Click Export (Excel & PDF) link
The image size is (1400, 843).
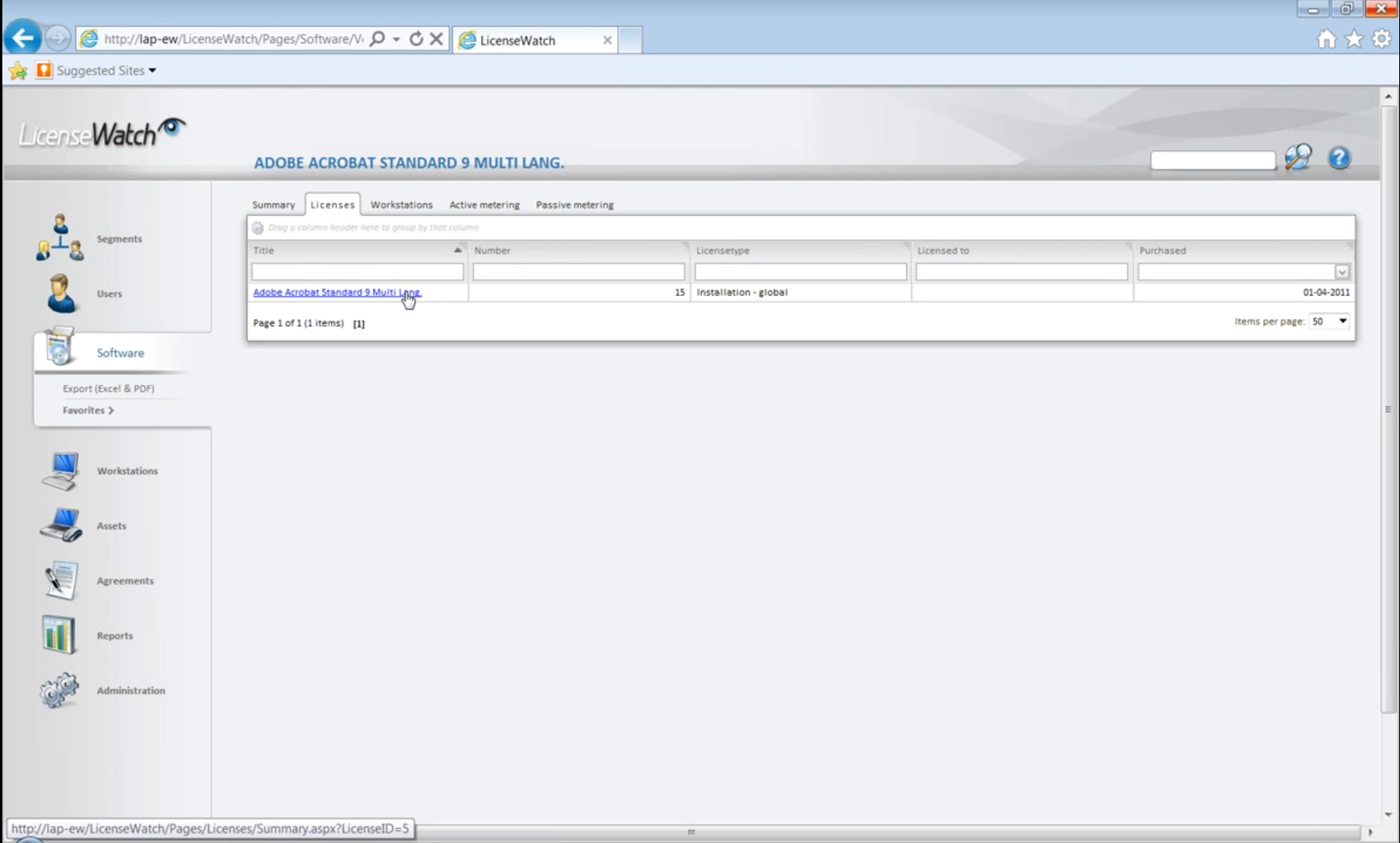coord(108,388)
